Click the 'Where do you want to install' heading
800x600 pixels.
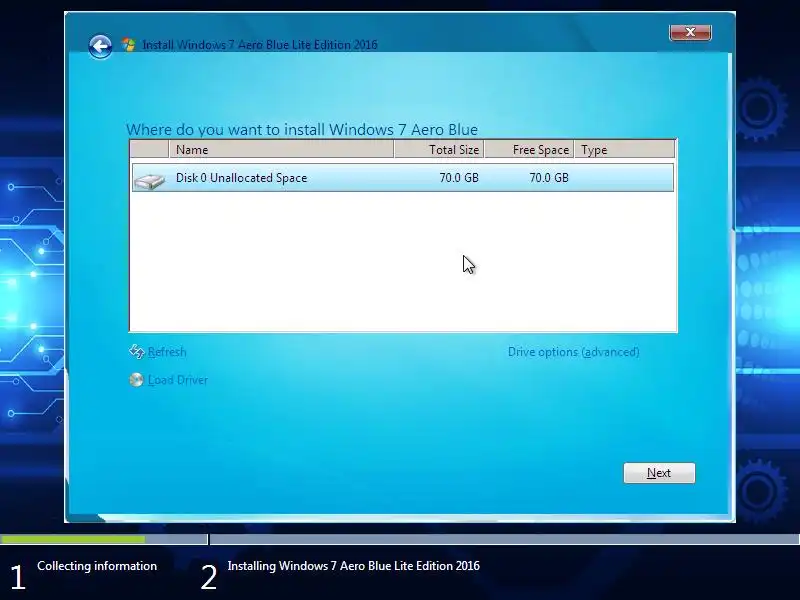point(302,130)
